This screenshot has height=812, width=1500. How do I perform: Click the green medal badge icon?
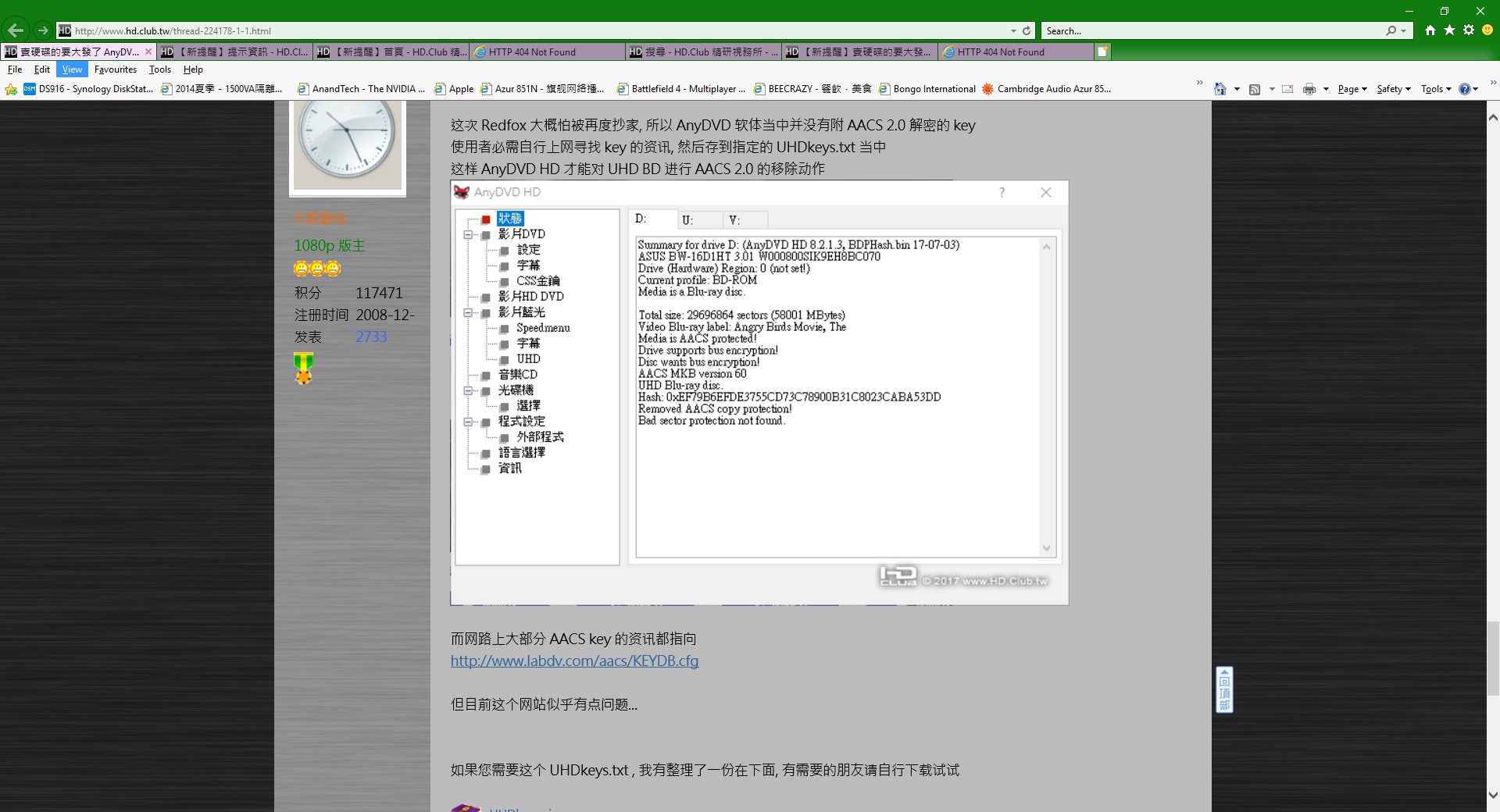(x=303, y=369)
